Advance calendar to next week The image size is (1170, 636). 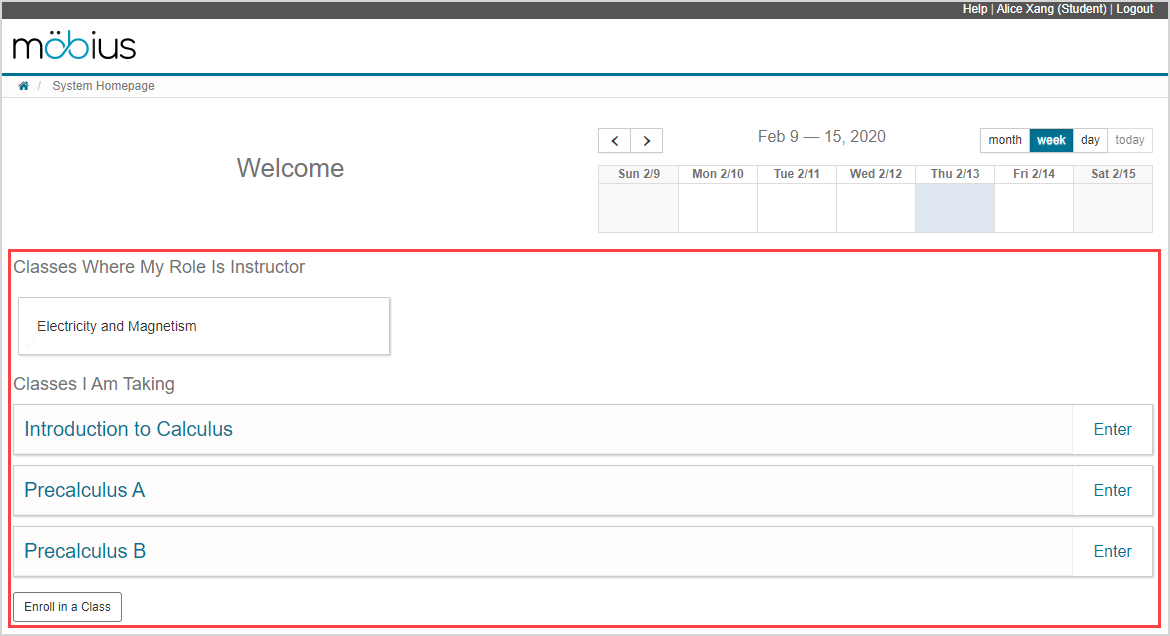click(647, 141)
